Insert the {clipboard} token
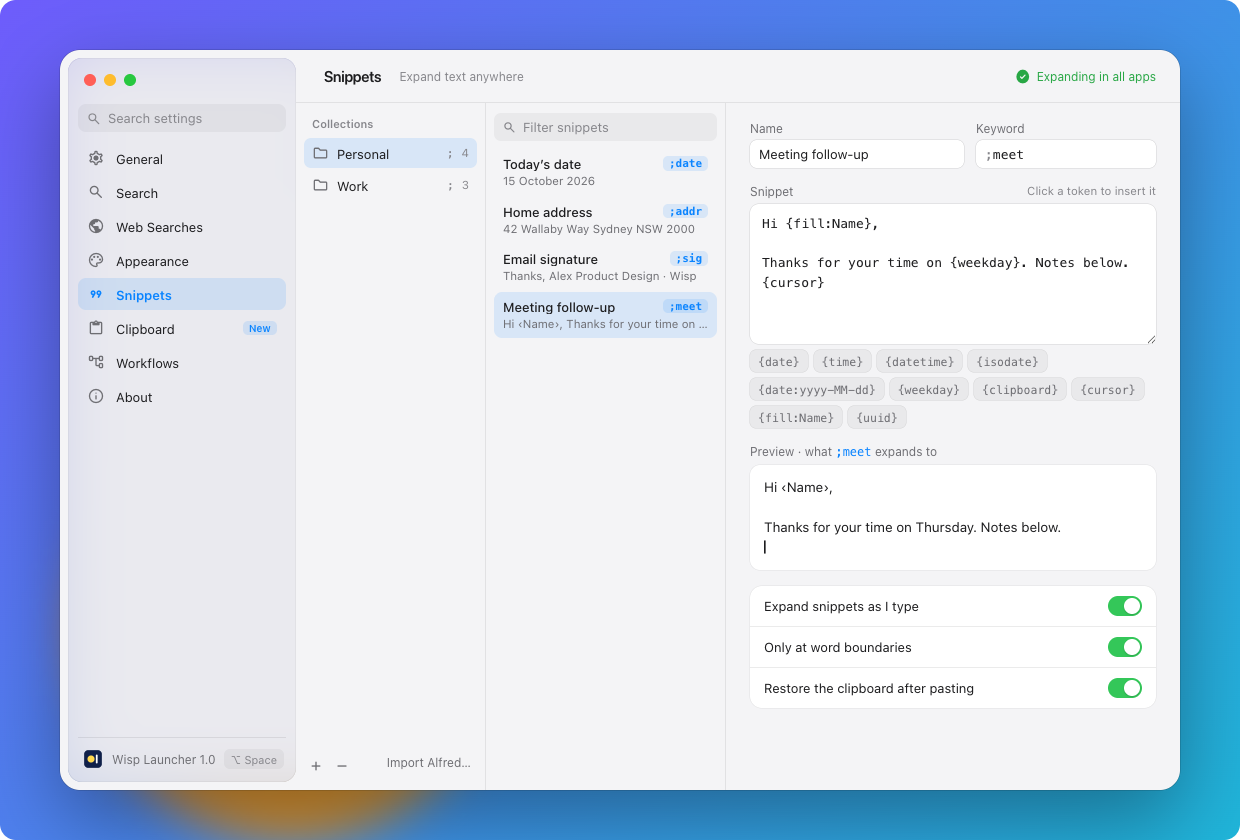The height and width of the screenshot is (840, 1240). tap(1020, 389)
